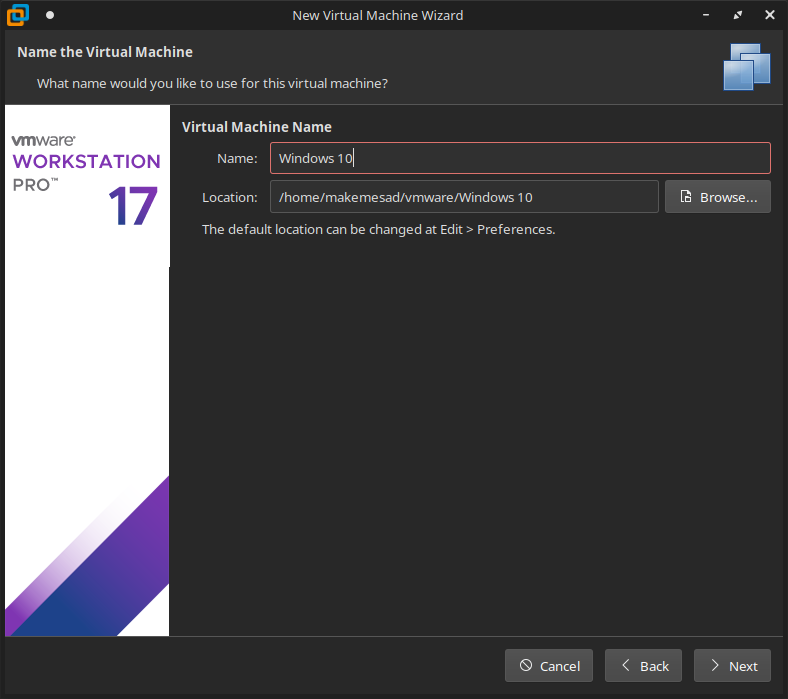Image resolution: width=788 pixels, height=699 pixels.
Task: Click the VMware app icon in title bar
Action: 18,15
